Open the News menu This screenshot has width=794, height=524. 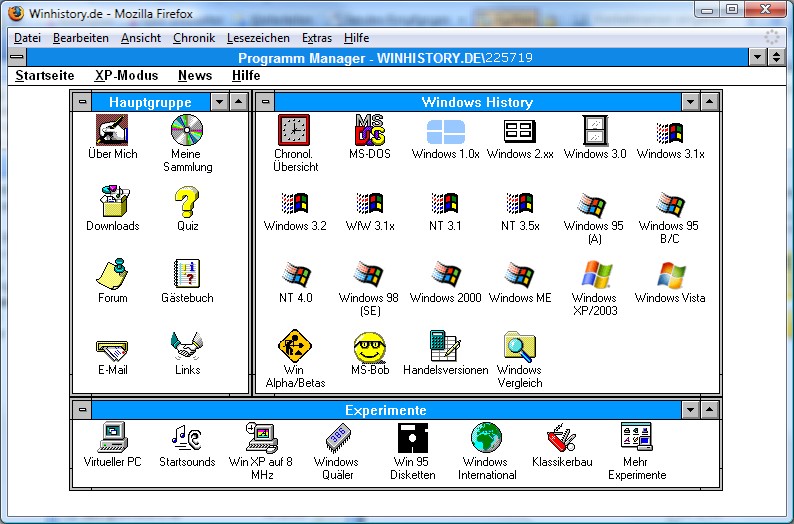pos(195,75)
